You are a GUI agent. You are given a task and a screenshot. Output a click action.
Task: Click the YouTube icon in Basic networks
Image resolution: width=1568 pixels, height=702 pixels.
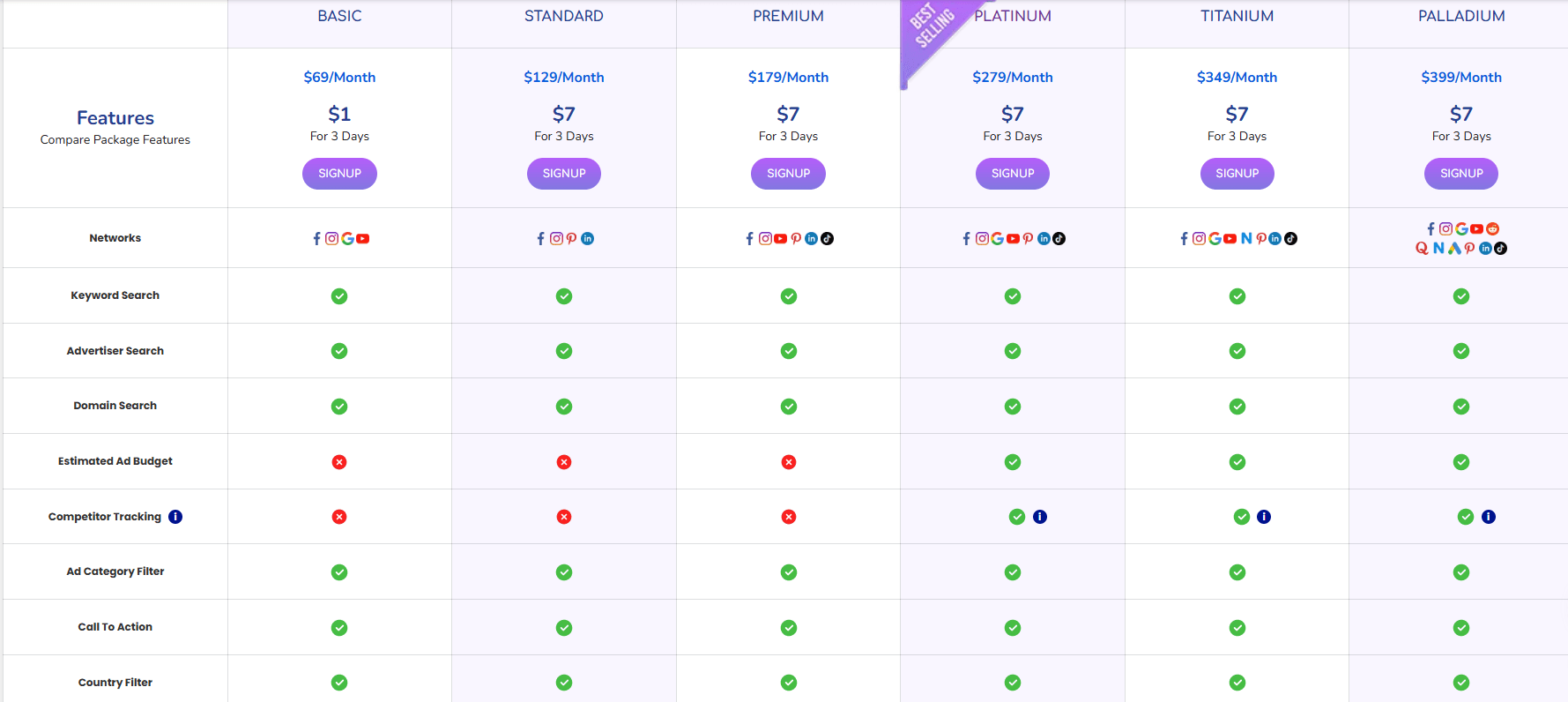pyautogui.click(x=363, y=239)
